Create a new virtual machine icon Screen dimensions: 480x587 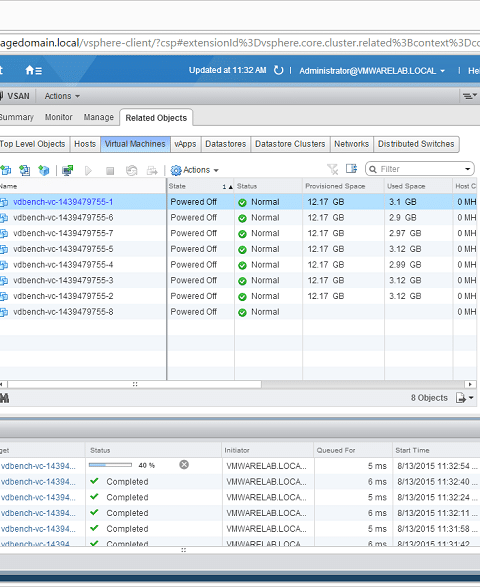[5, 170]
